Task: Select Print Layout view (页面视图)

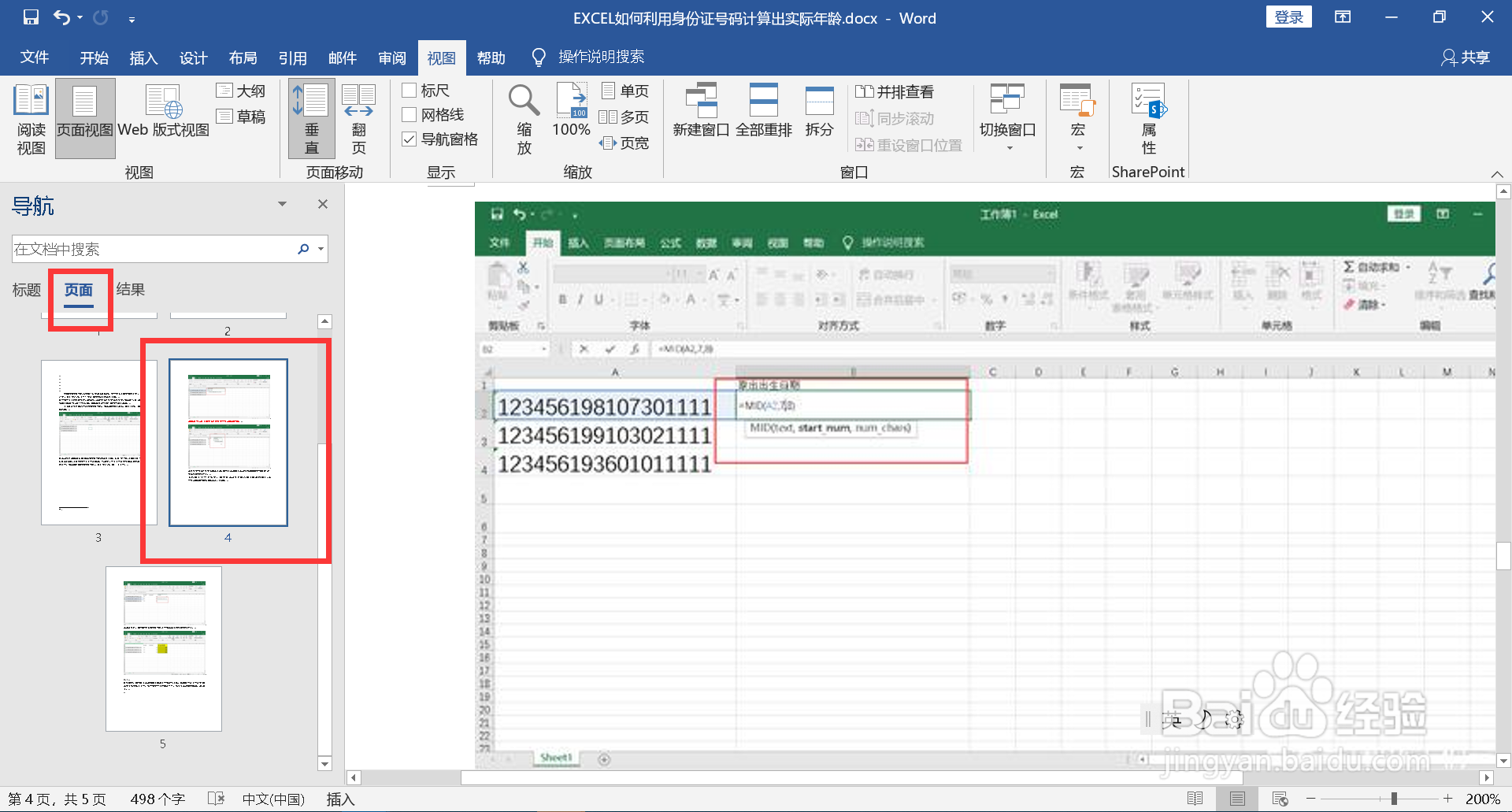Action: tap(85, 120)
